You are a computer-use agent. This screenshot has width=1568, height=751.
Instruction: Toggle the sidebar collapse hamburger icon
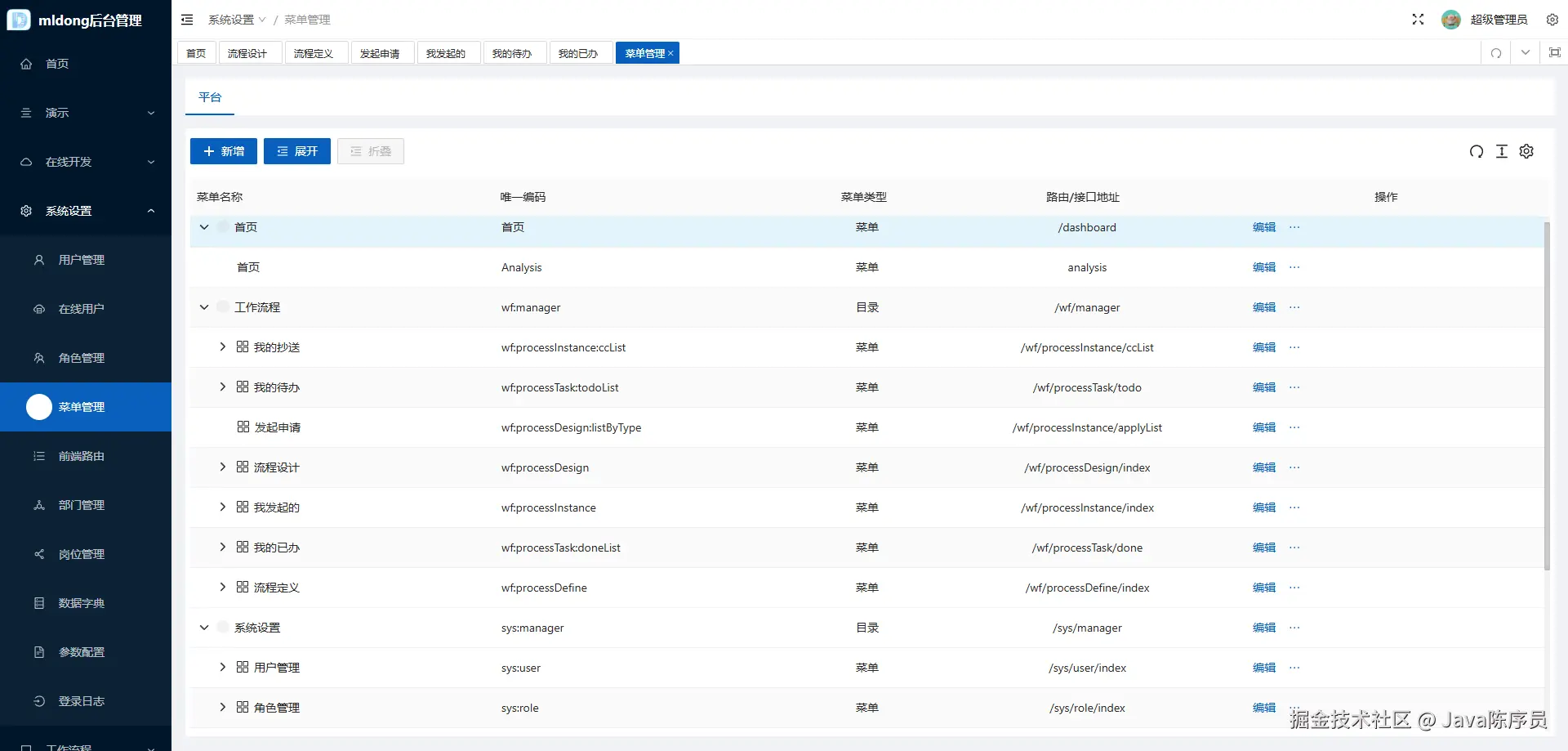tap(187, 20)
